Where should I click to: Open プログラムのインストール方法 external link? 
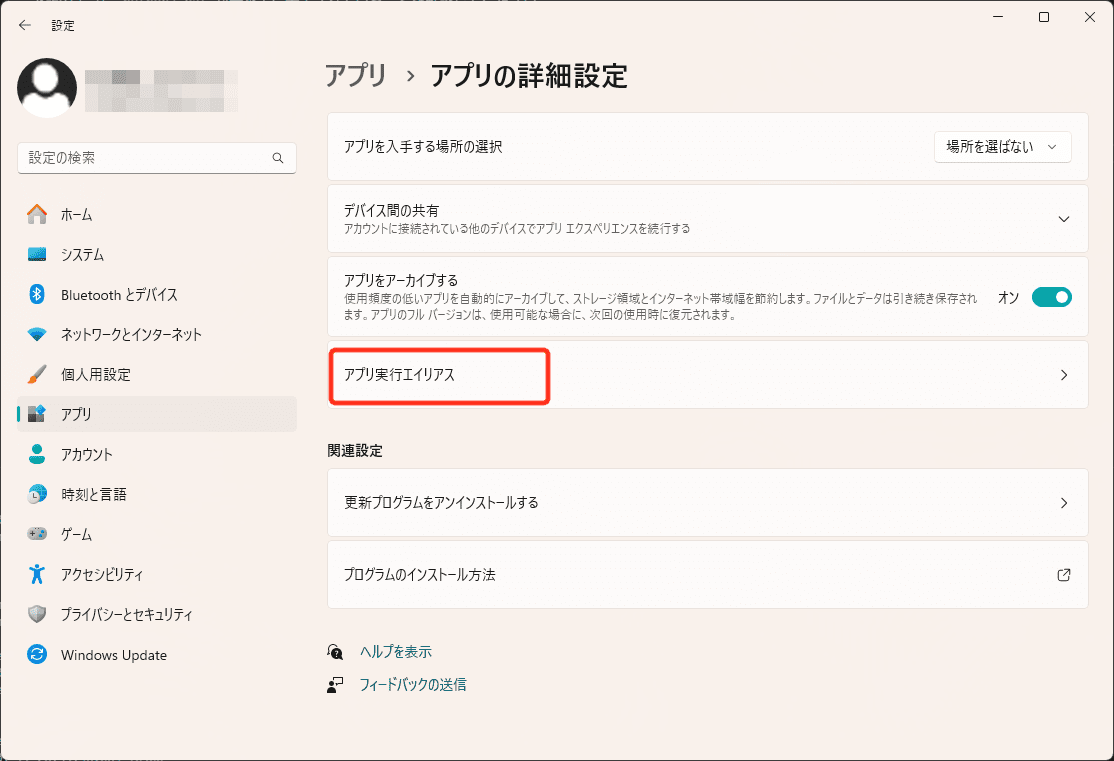(707, 574)
